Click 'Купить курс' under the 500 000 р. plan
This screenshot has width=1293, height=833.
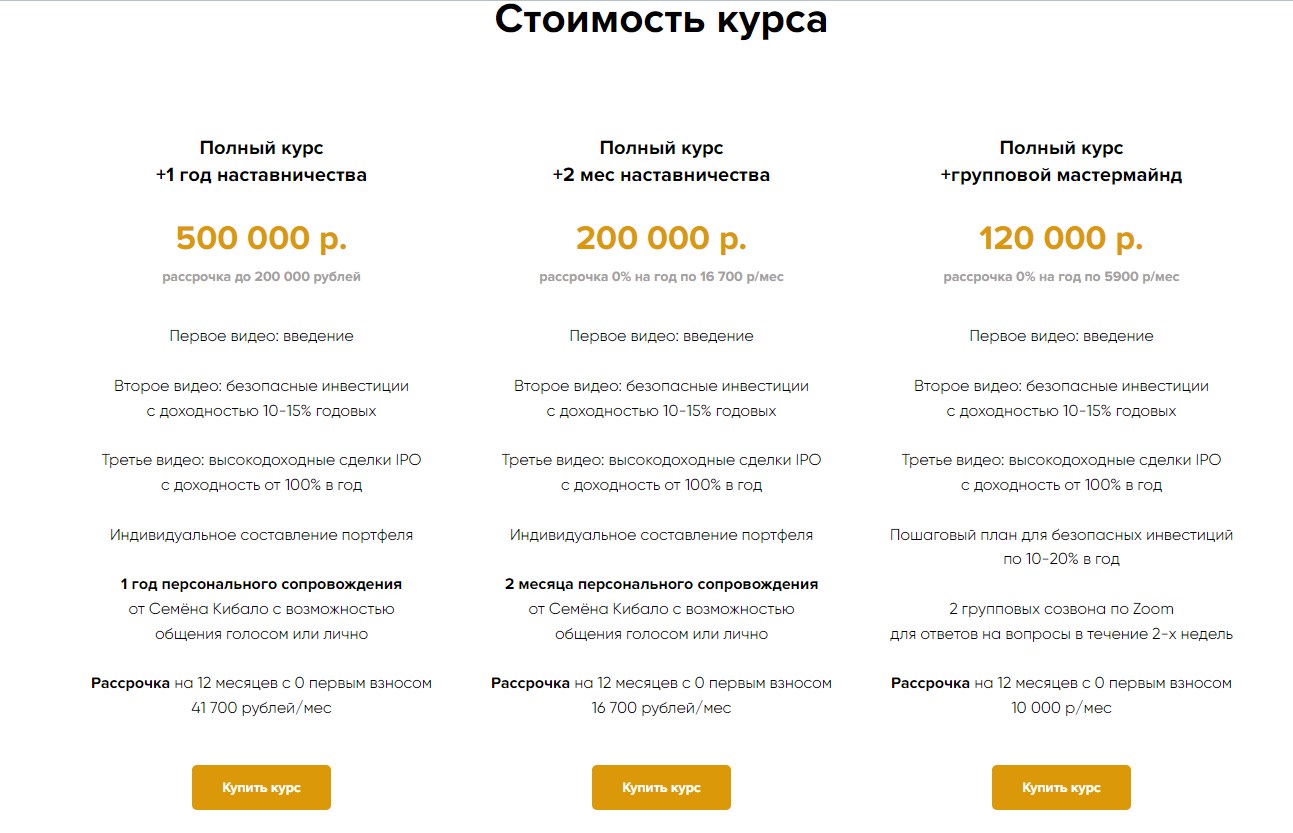pyautogui.click(x=261, y=787)
